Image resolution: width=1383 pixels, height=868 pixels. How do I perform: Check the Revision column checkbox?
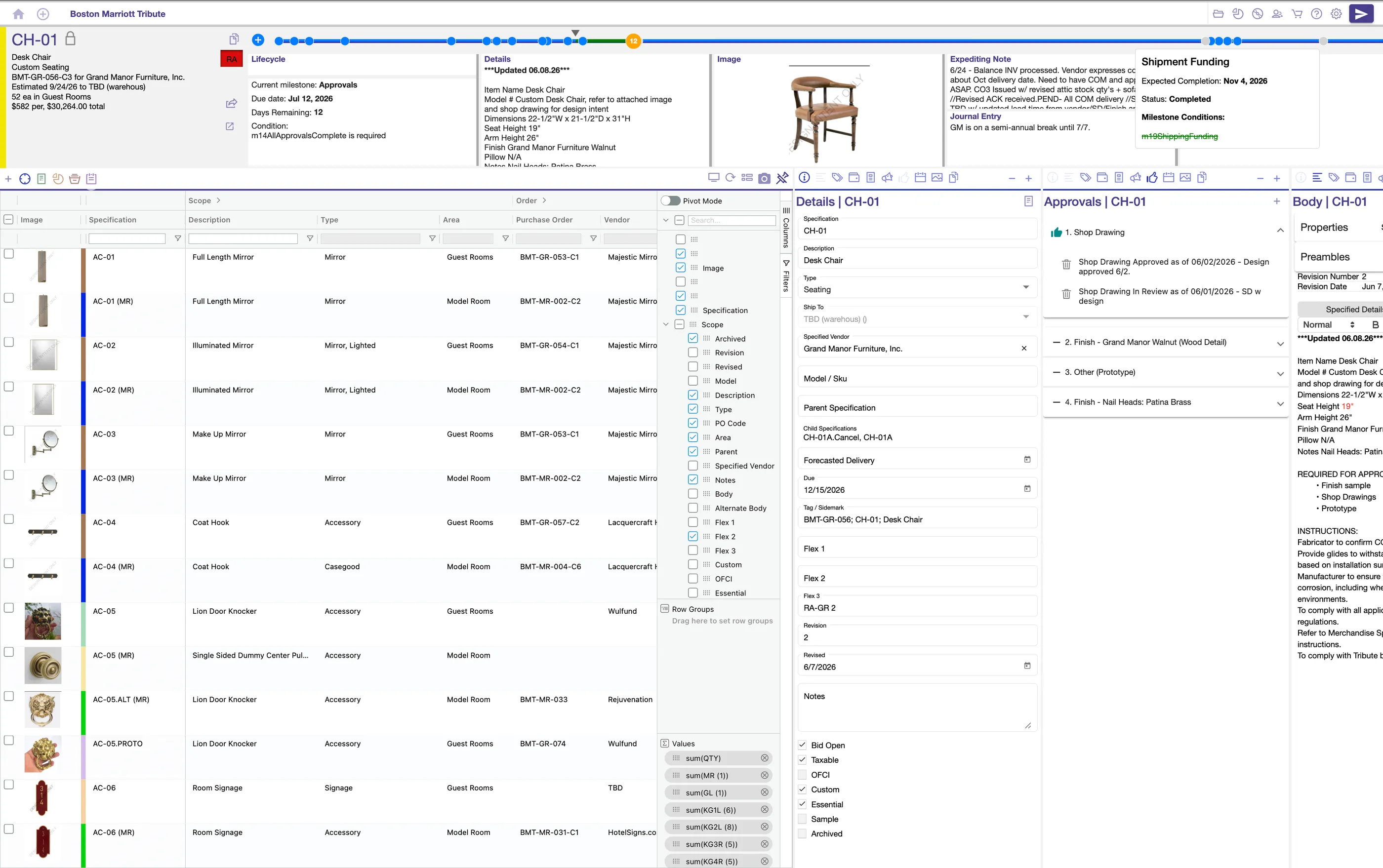click(693, 353)
